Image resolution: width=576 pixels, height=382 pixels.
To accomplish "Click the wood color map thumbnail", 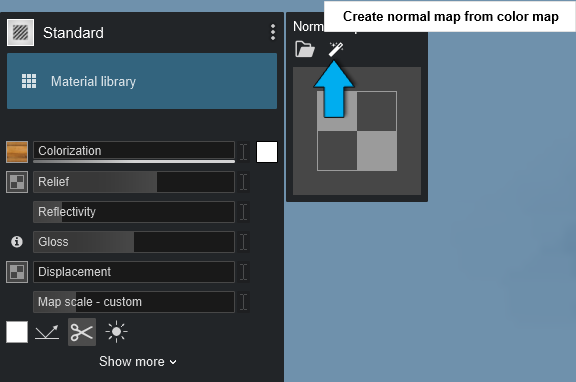I will coord(17,152).
